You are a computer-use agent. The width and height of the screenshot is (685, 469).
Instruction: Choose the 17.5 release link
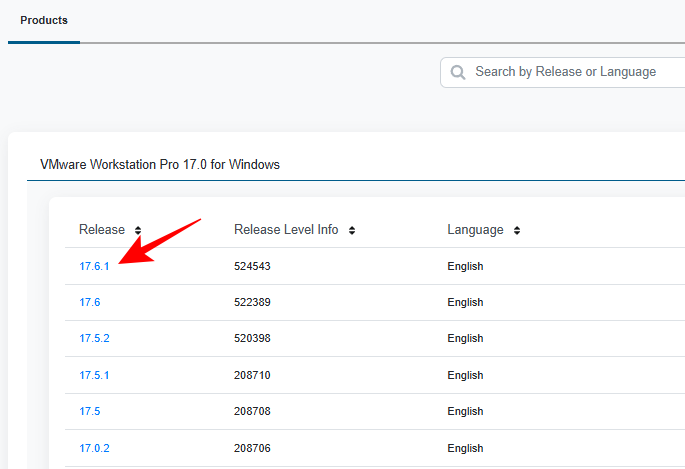pos(90,411)
